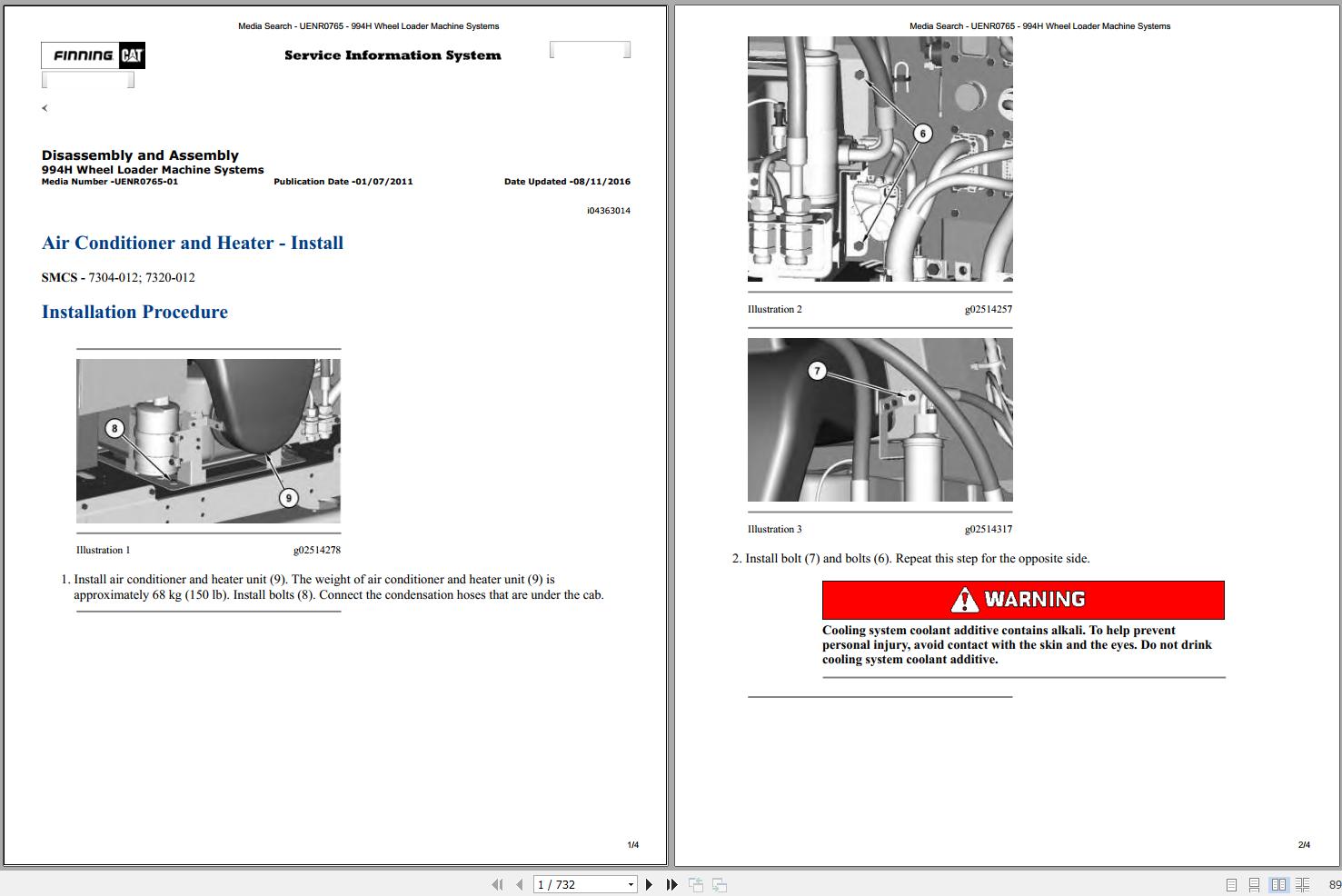Click the Media Search title bar text
This screenshot has width=1342, height=896.
pos(368,25)
